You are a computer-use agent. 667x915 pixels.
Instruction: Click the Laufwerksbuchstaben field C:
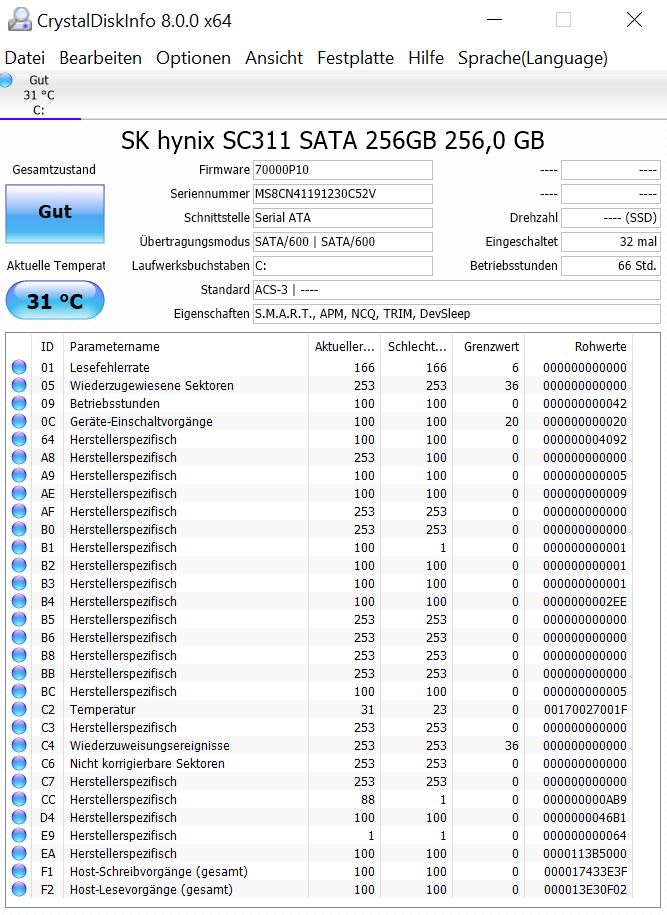(x=343, y=266)
